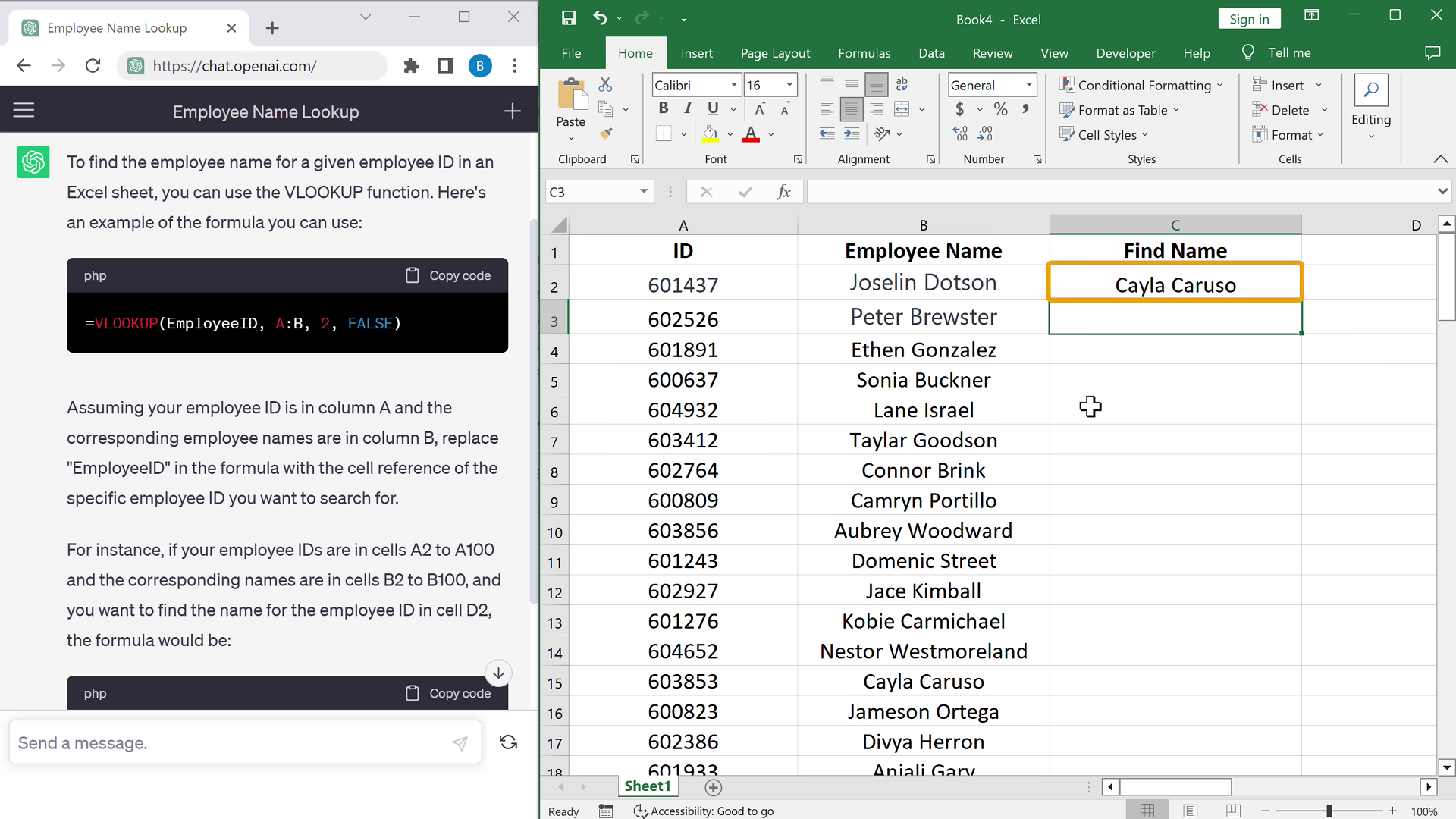Click the Sign in button
Image resolution: width=1456 pixels, height=819 pixels.
tap(1249, 19)
